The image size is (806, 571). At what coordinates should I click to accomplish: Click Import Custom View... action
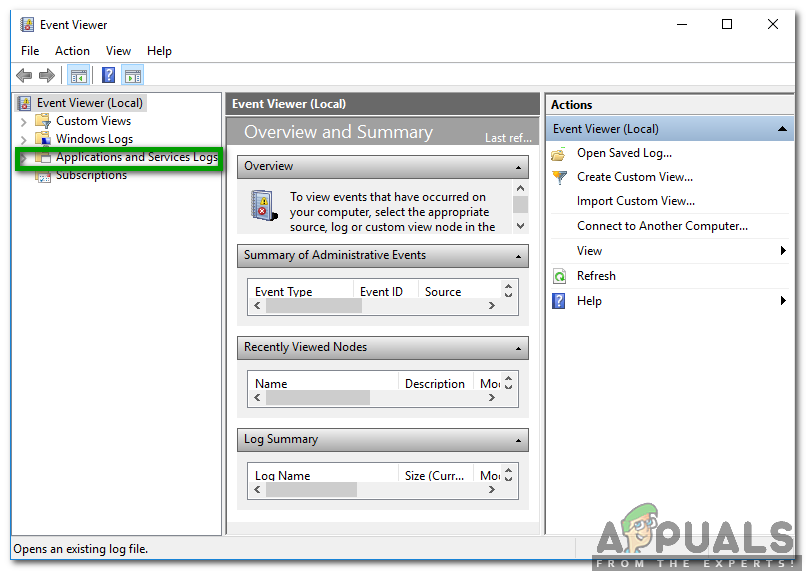pyautogui.click(x=636, y=201)
